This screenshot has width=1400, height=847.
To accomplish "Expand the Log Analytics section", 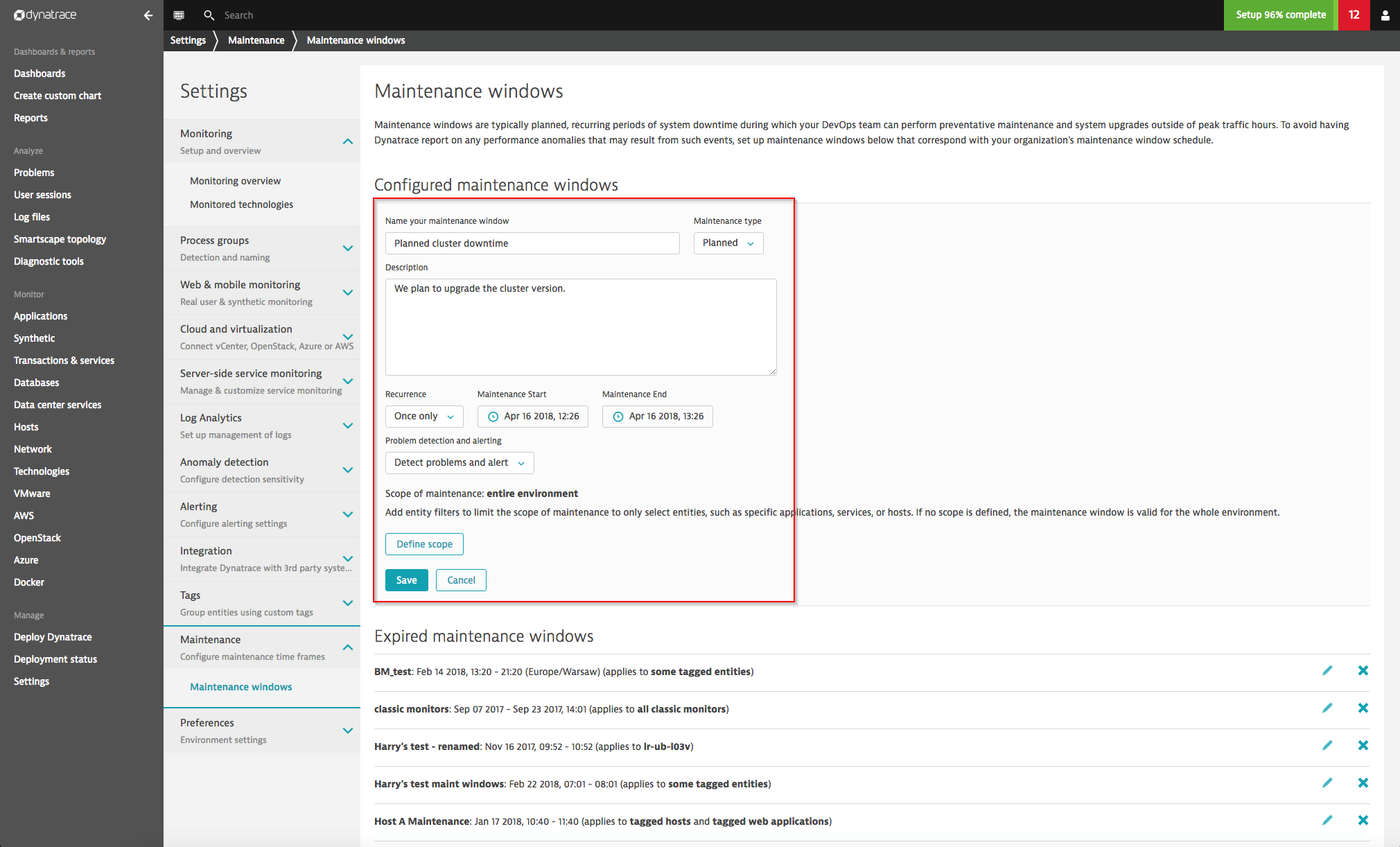I will pyautogui.click(x=348, y=426).
